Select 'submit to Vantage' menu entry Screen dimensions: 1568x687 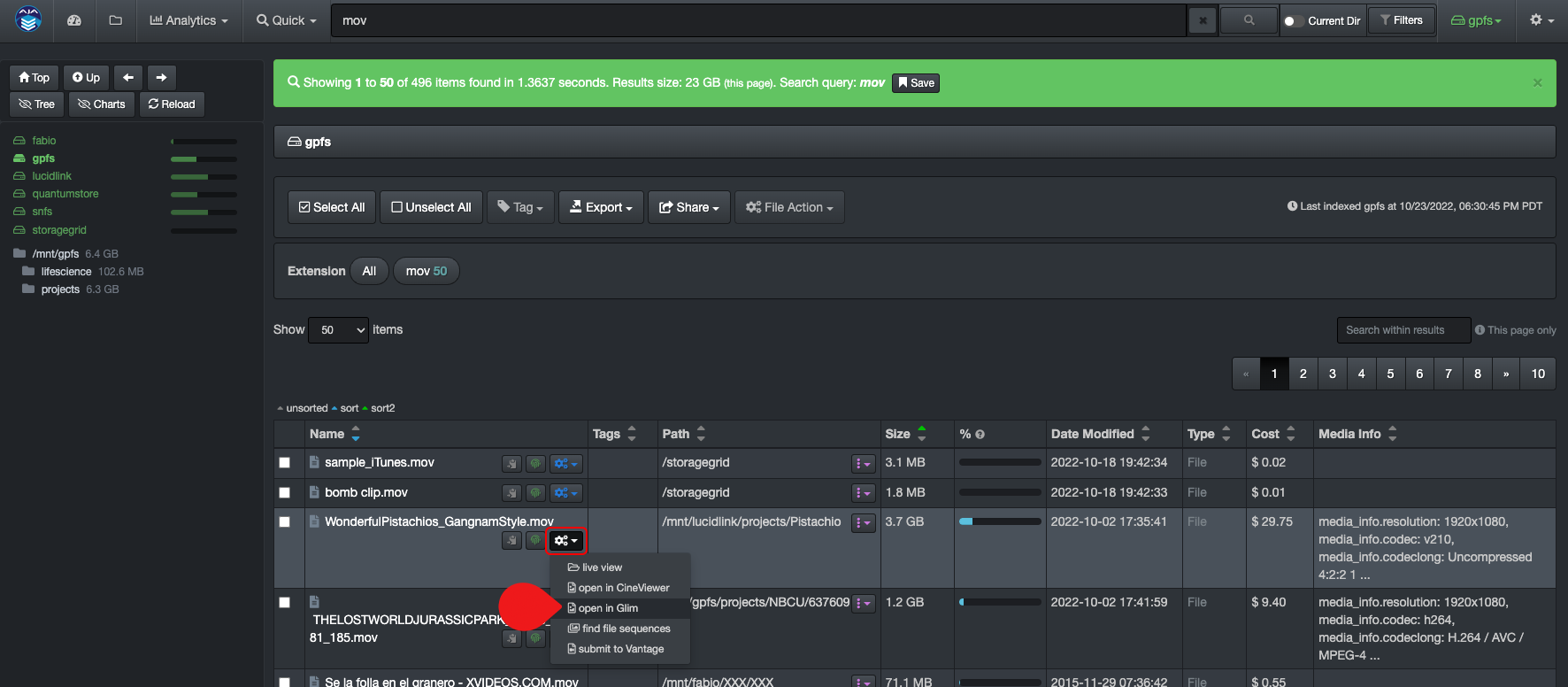click(x=620, y=649)
